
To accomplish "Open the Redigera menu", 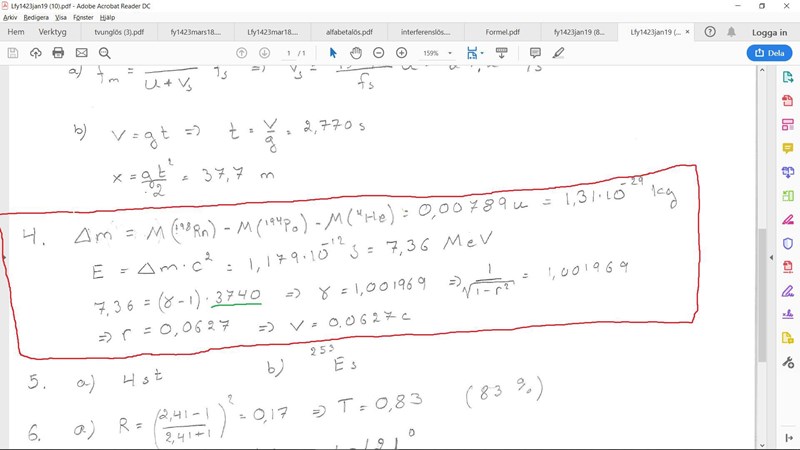I will click(37, 17).
